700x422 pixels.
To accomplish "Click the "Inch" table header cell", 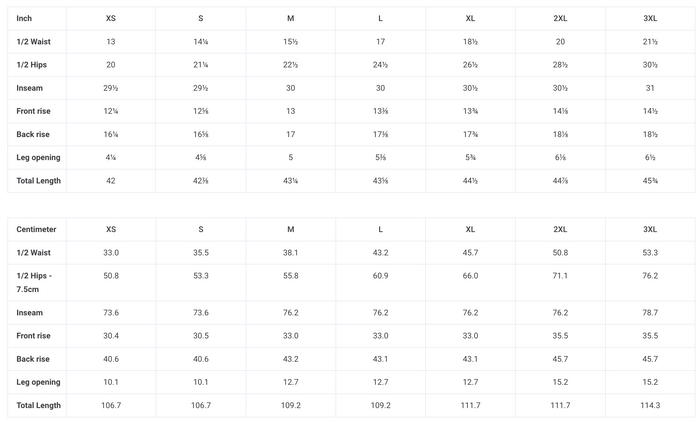I will (24, 19).
